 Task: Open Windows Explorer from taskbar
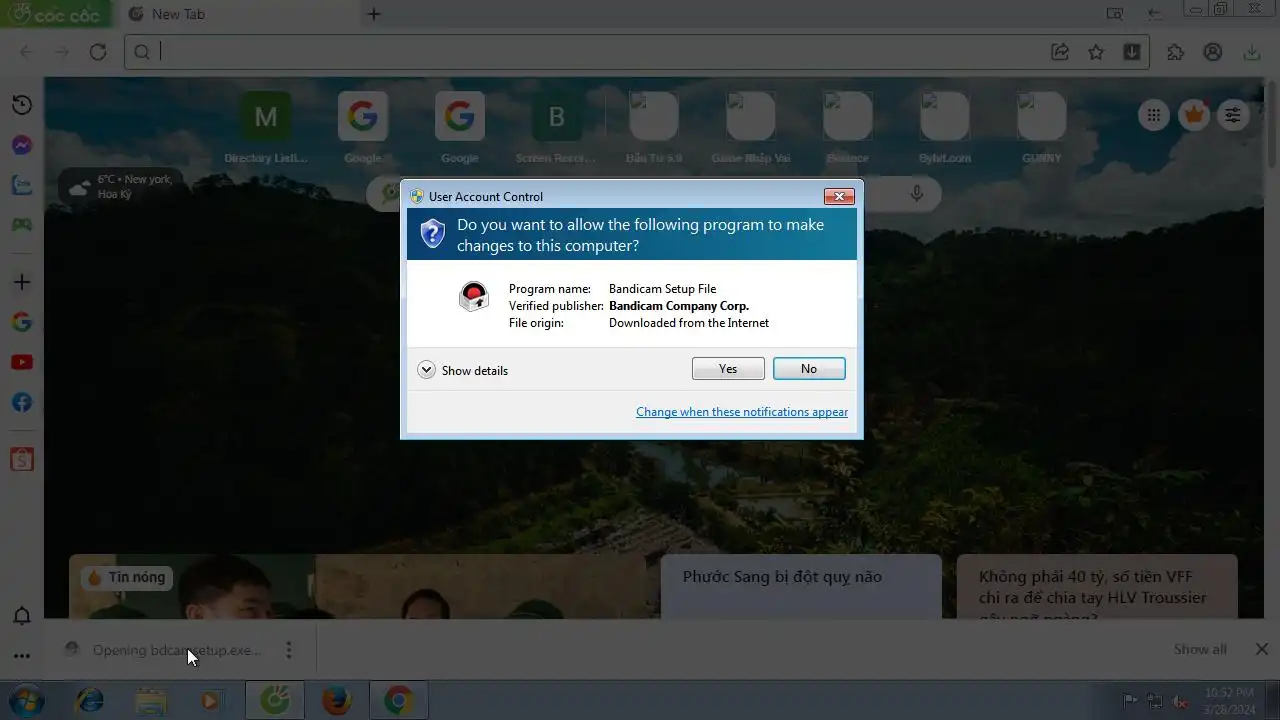[x=151, y=701]
